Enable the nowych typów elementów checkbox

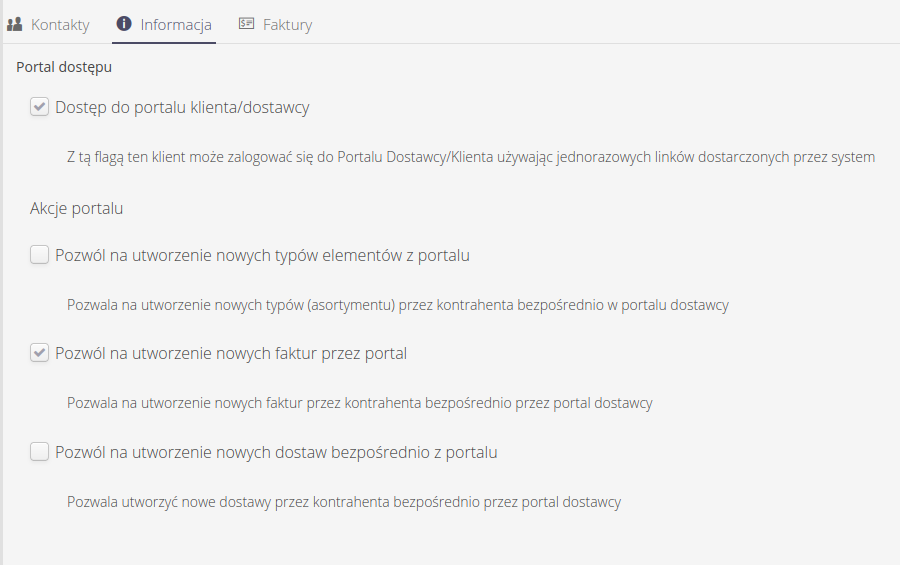pyautogui.click(x=40, y=255)
